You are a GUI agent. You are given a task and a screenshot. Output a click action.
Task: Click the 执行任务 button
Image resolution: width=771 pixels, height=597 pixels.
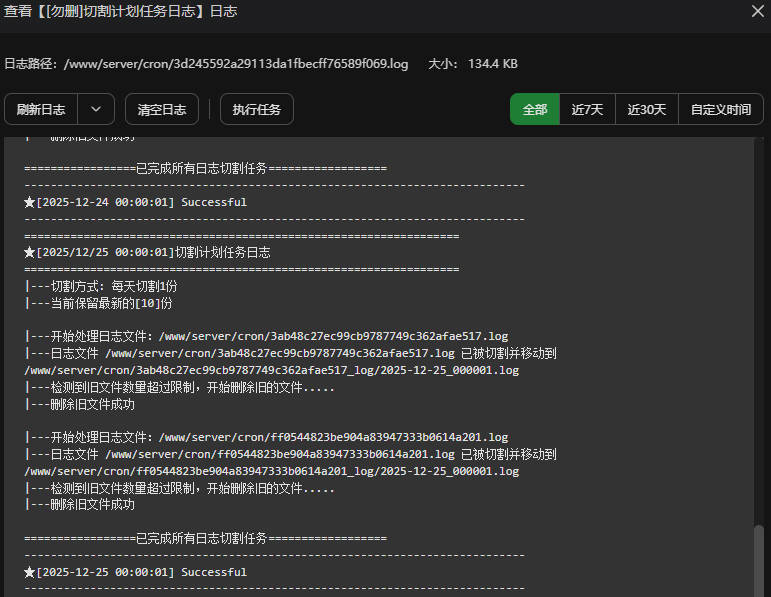click(x=257, y=109)
